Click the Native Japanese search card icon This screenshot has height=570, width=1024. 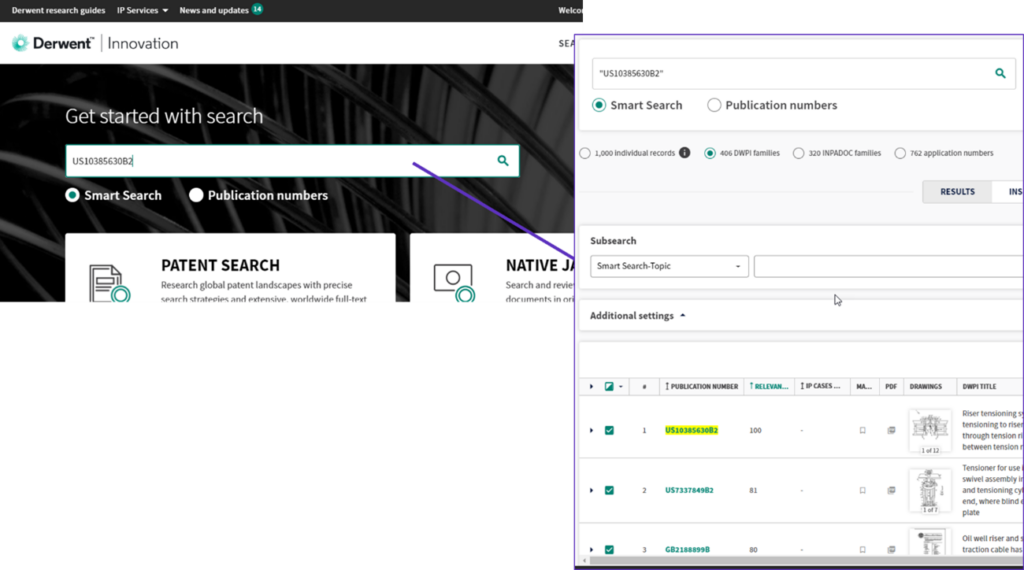click(454, 283)
